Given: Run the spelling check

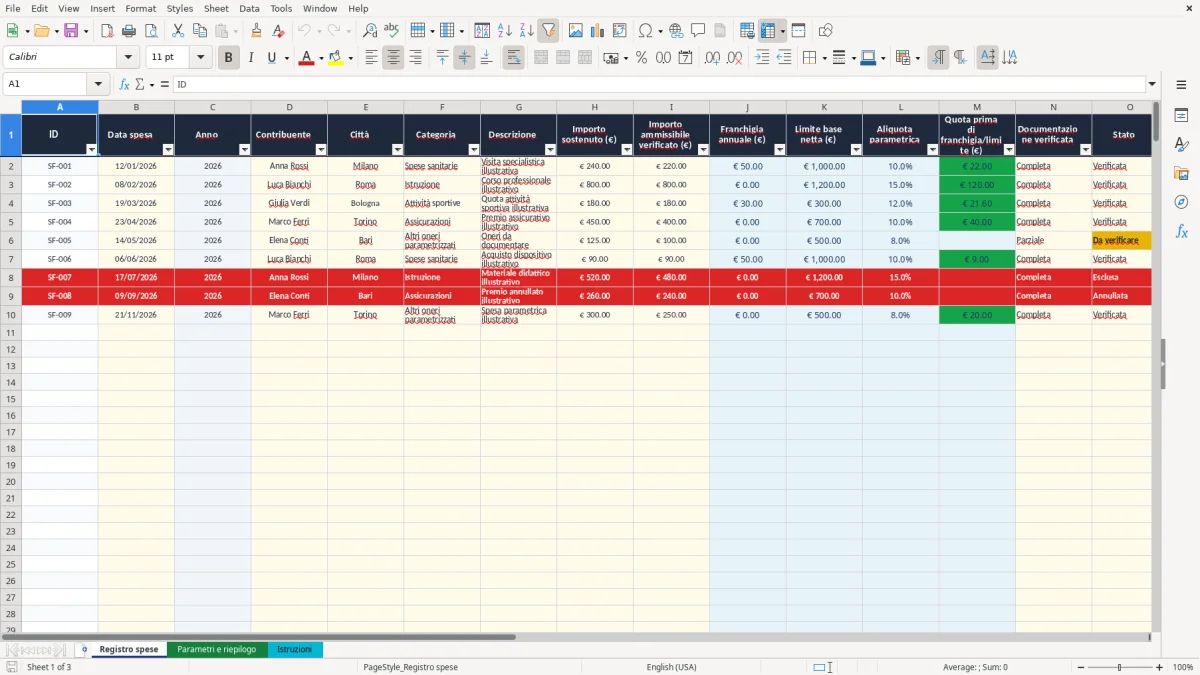Looking at the screenshot, I should [392, 31].
